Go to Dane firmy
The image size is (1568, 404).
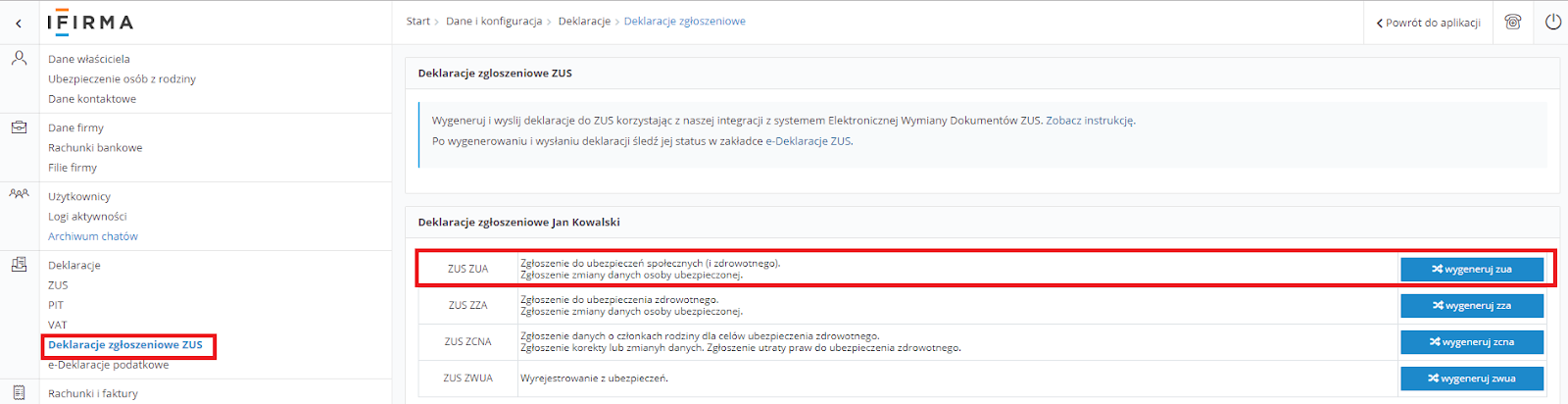coord(75,127)
